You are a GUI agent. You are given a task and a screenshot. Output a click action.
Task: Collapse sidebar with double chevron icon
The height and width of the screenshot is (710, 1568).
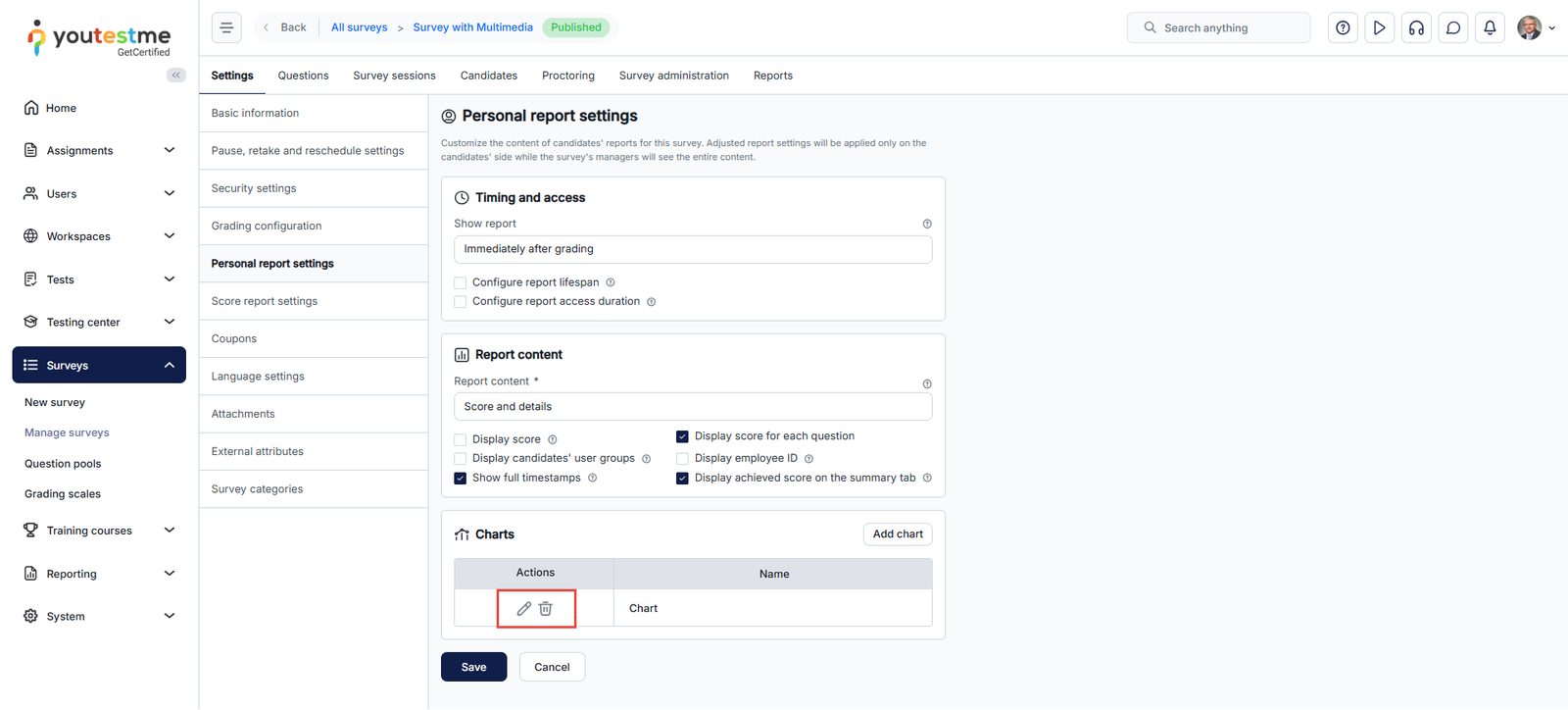point(176,76)
